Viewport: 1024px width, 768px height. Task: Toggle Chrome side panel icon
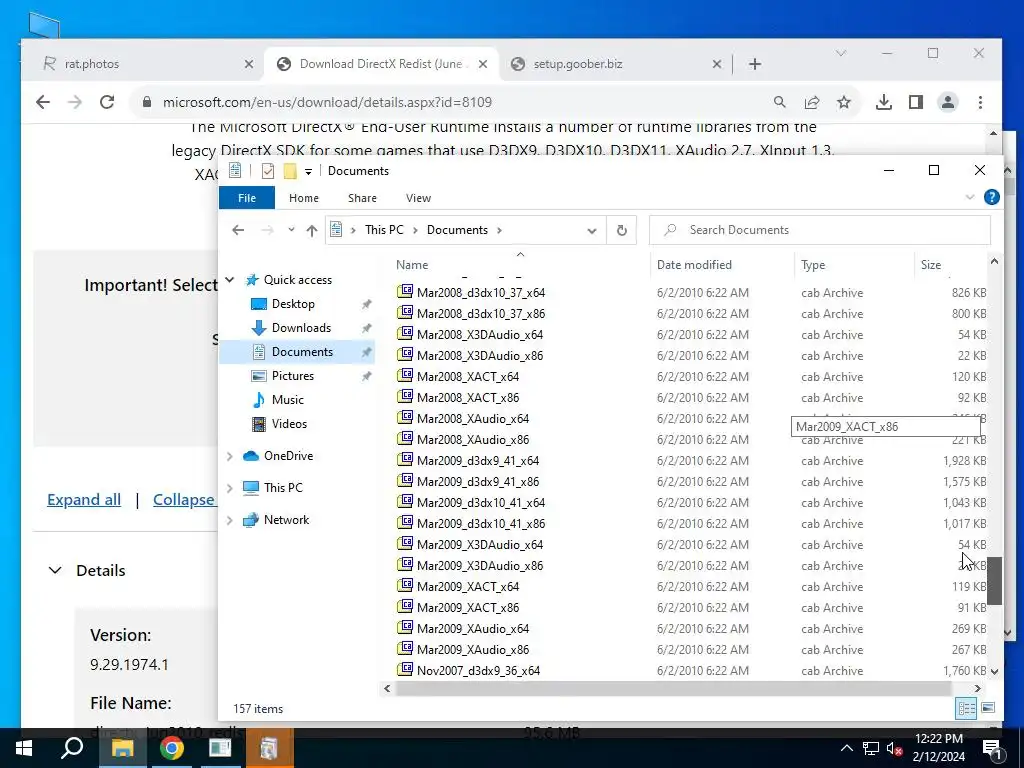916,102
